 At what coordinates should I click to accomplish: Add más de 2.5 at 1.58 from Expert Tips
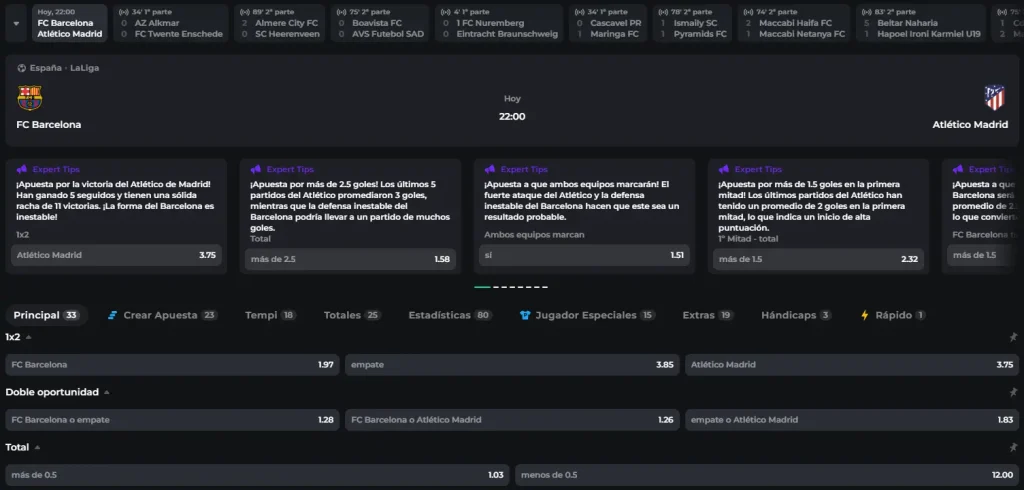350,259
